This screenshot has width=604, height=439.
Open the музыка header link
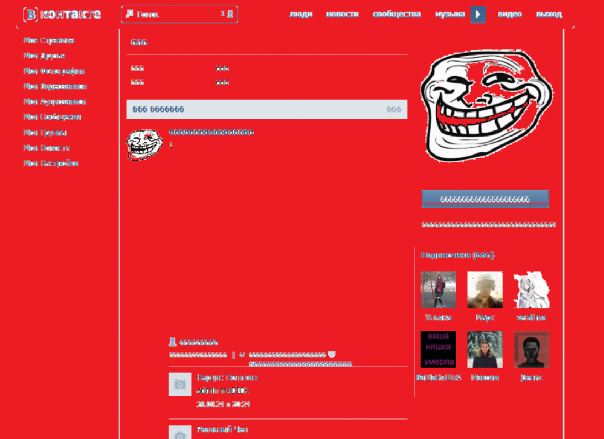pyautogui.click(x=450, y=14)
